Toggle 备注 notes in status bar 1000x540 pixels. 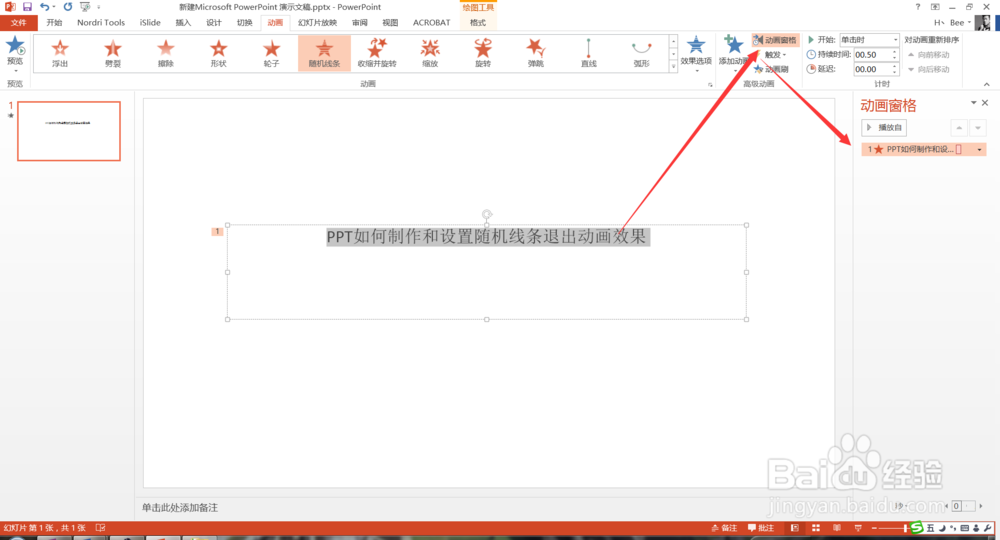tap(724, 528)
